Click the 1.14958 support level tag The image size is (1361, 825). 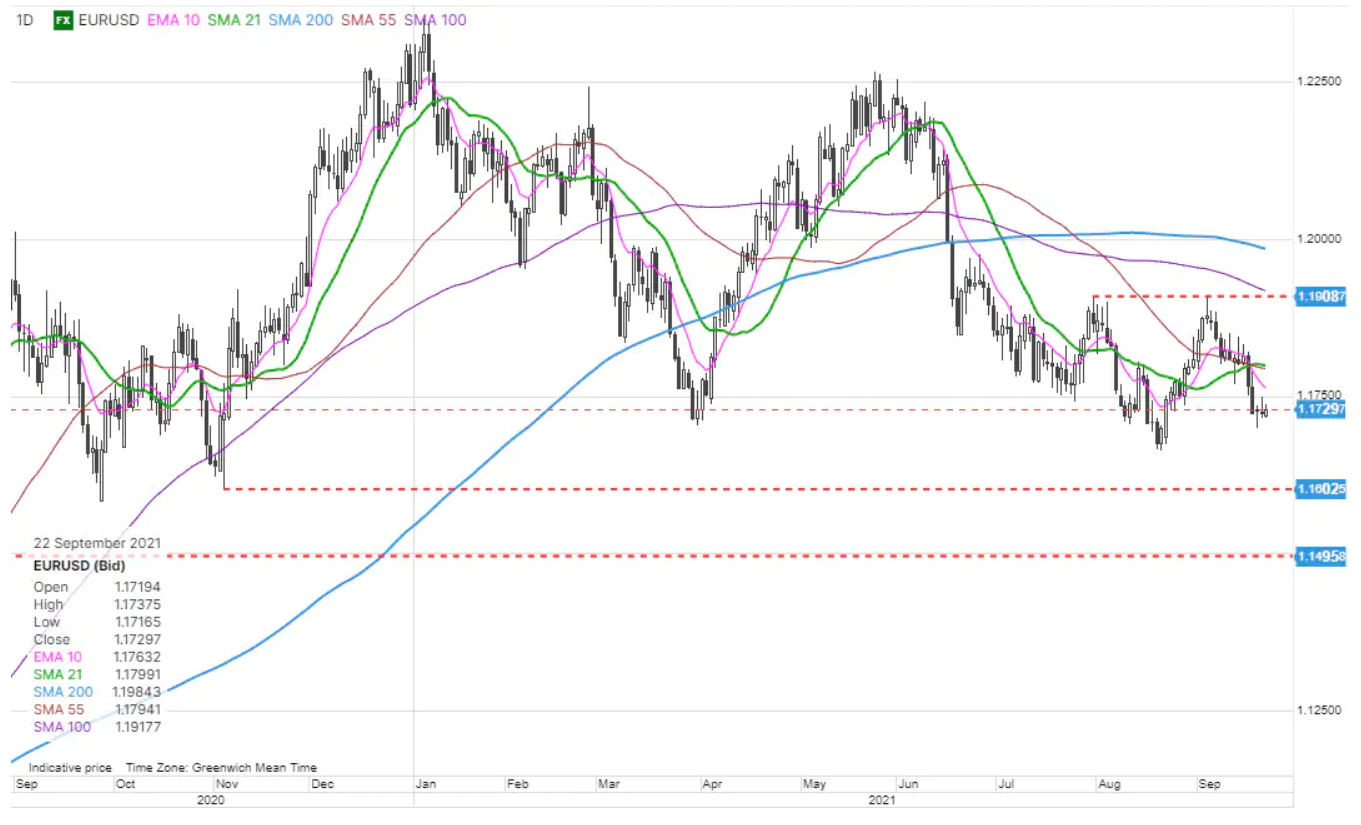(x=1320, y=555)
